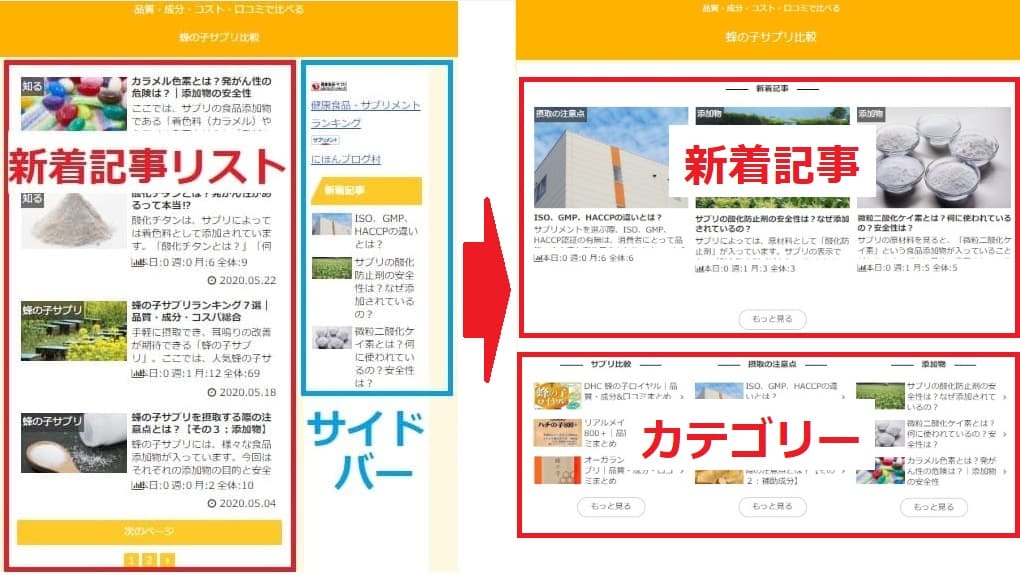The image size is (1020, 575).
Task: Open 蜂の子サプリ比較 site title in sidebar layout
Action: click(x=219, y=37)
